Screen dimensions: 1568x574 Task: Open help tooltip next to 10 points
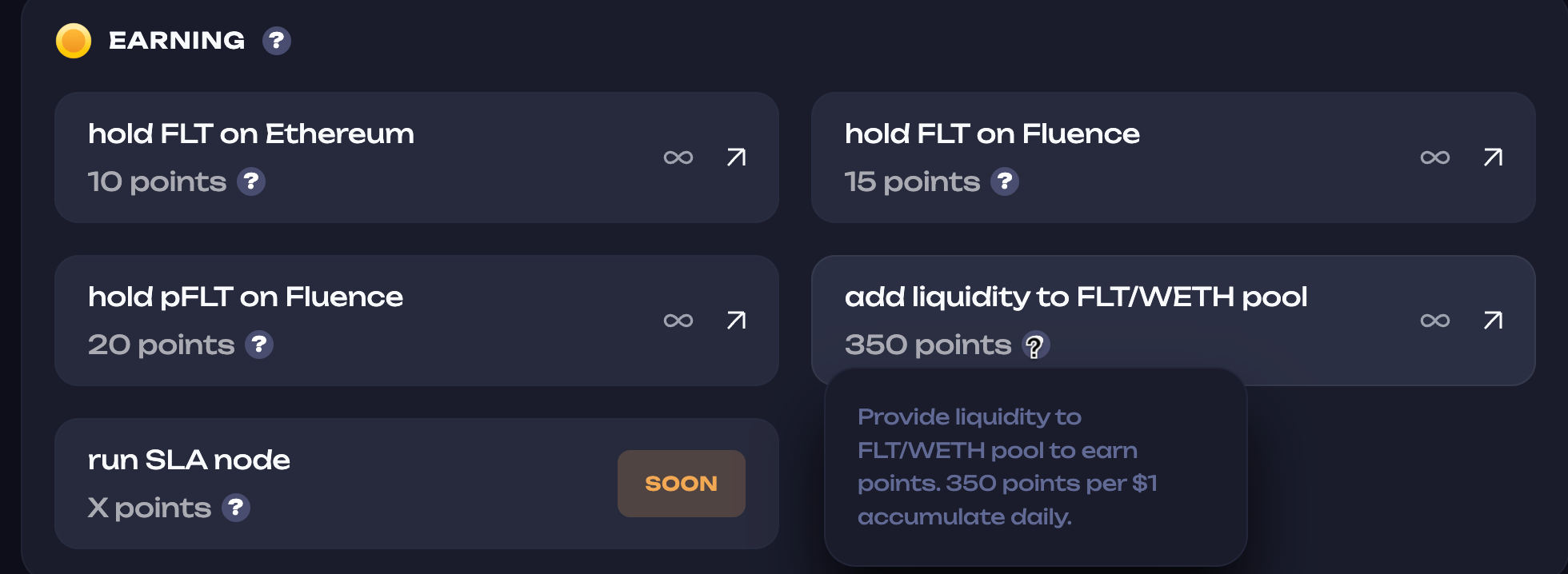click(251, 181)
